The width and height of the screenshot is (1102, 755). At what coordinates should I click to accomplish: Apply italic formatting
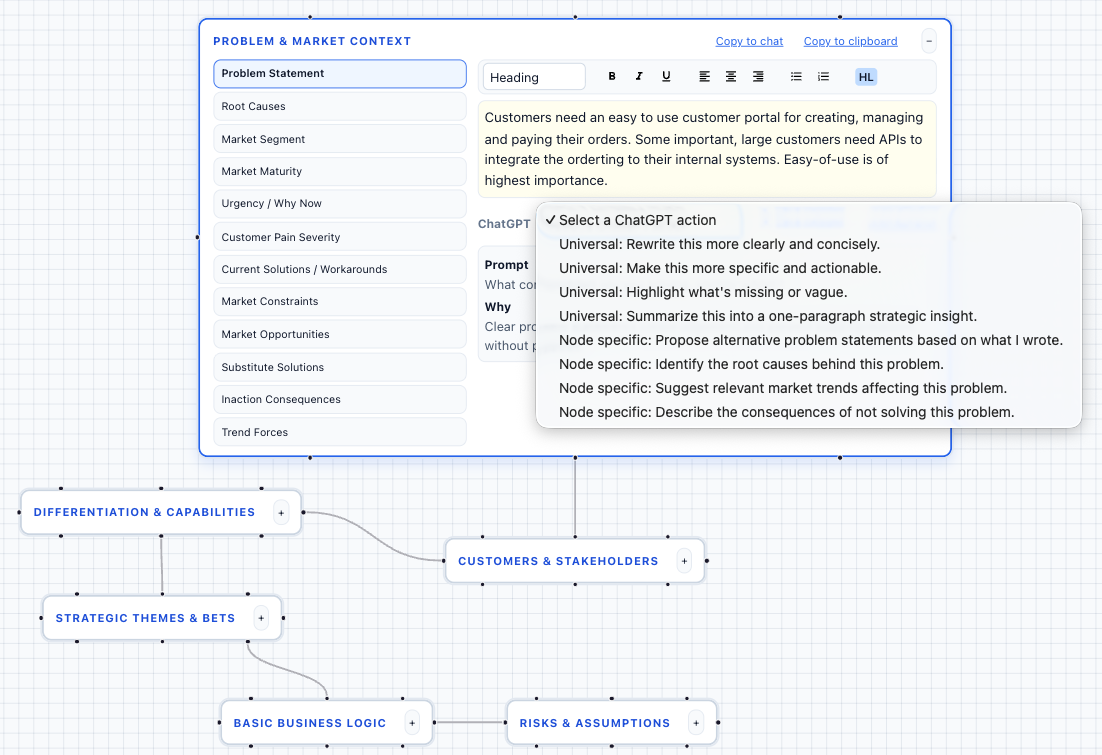click(x=639, y=76)
